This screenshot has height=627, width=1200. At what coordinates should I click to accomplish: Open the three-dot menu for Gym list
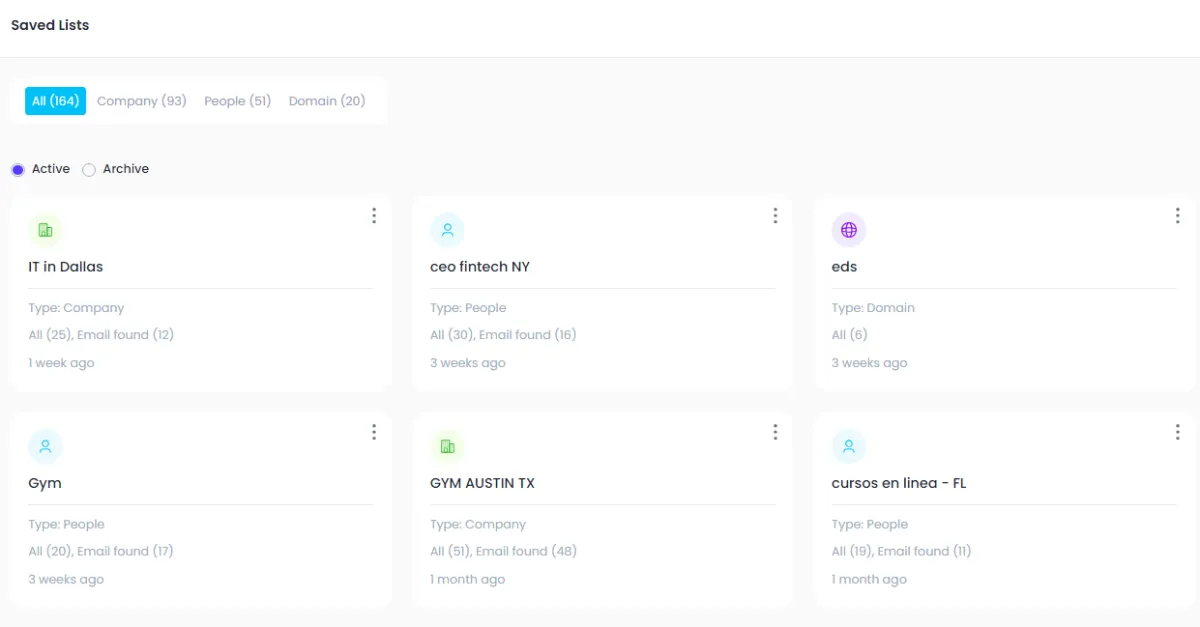point(374,431)
